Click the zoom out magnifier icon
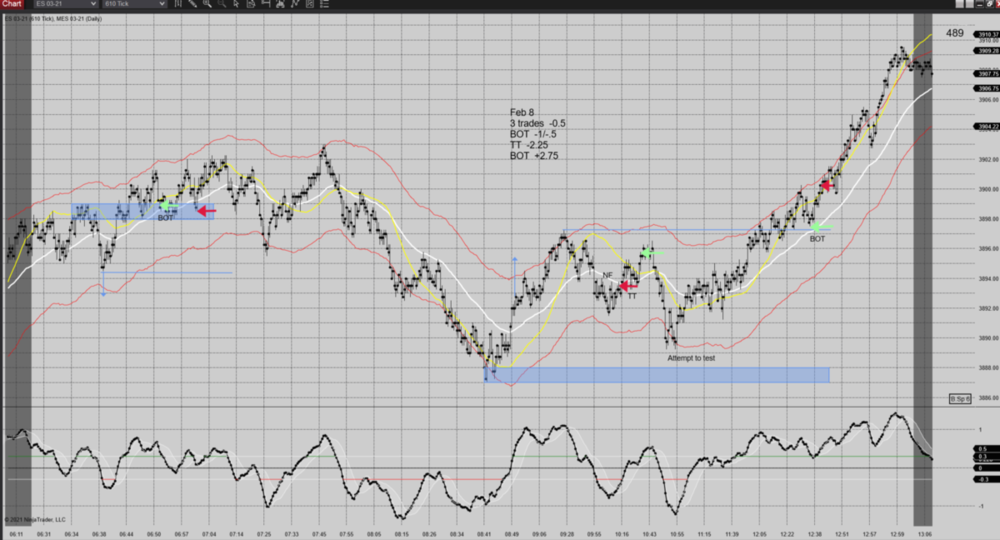Screen dimensions: 1000x540 221,4
